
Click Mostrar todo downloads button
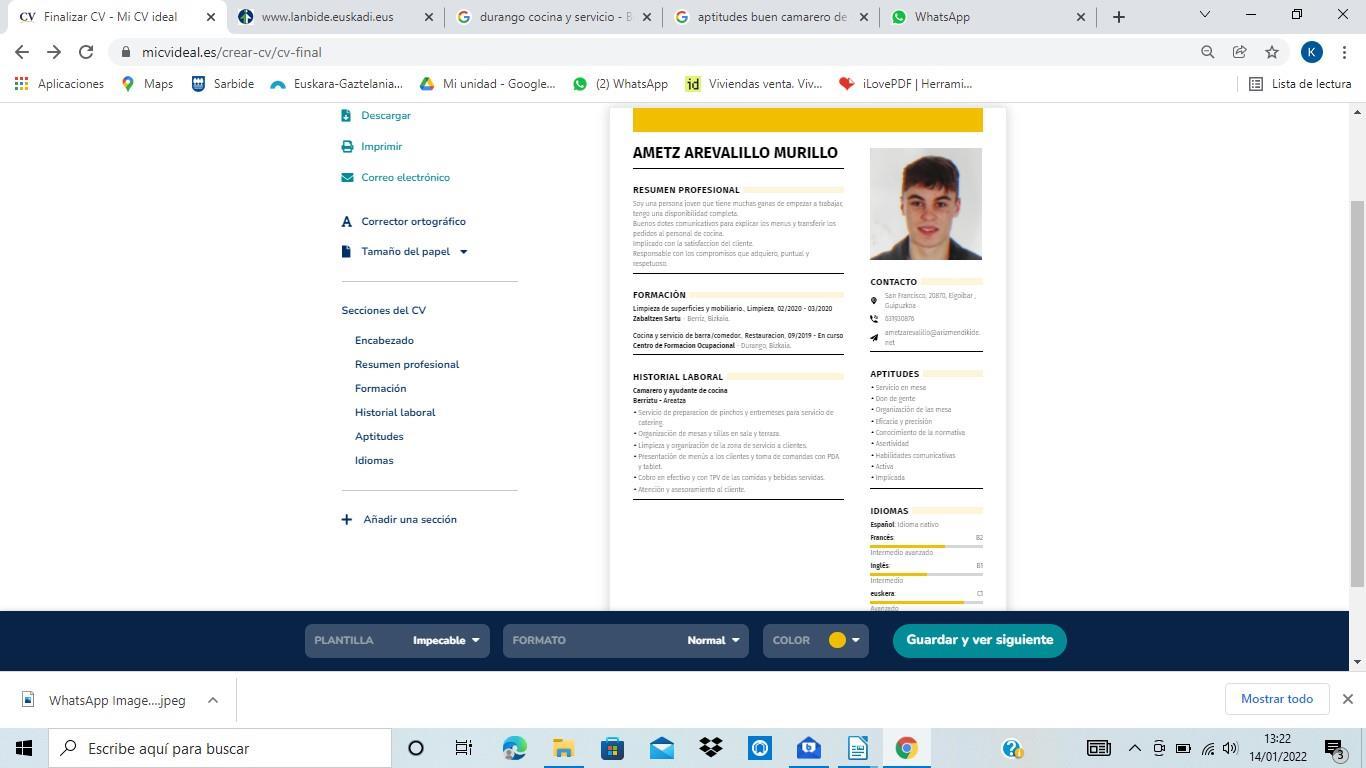click(x=1277, y=699)
